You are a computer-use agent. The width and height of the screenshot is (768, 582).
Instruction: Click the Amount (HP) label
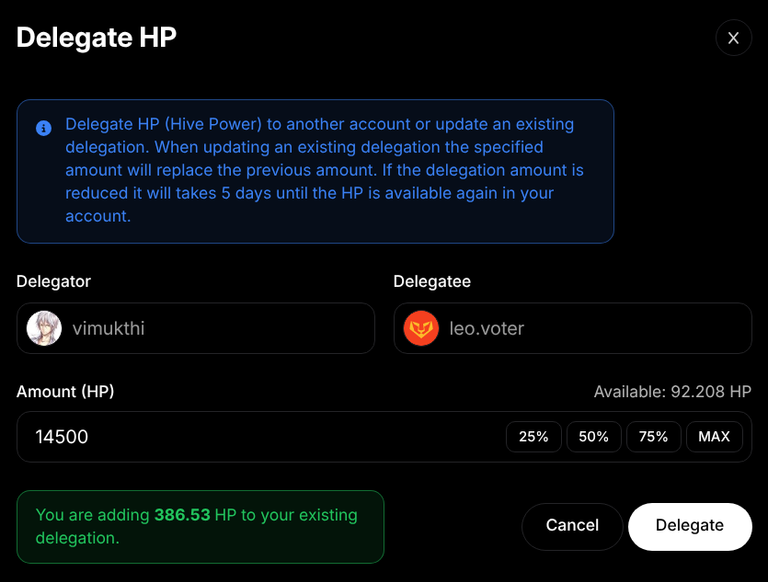[65, 391]
